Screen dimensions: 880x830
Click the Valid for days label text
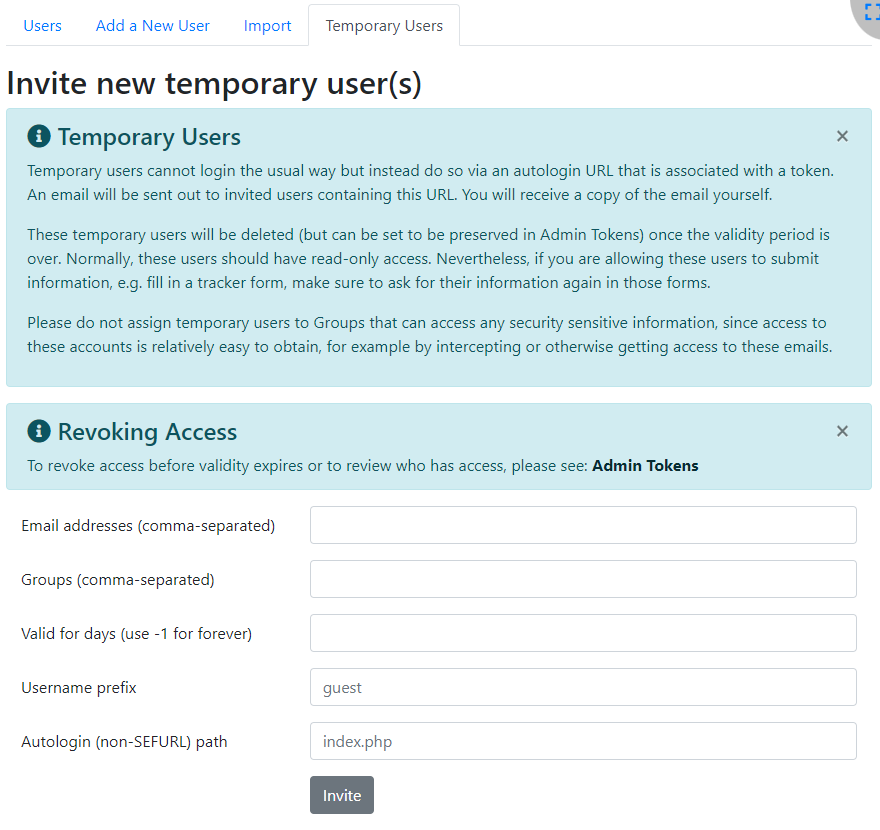click(x=136, y=633)
